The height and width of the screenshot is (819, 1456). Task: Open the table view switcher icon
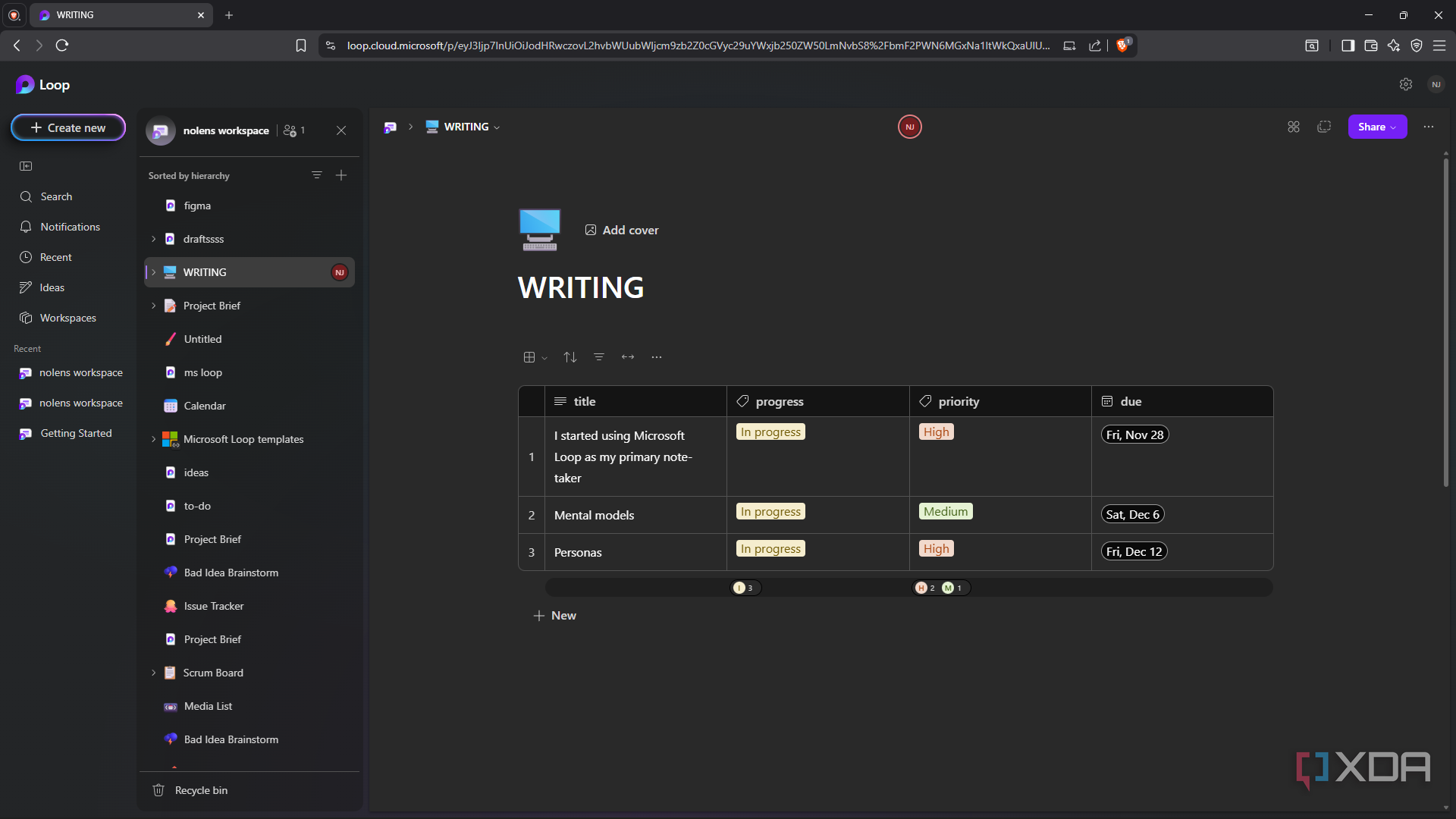click(535, 357)
